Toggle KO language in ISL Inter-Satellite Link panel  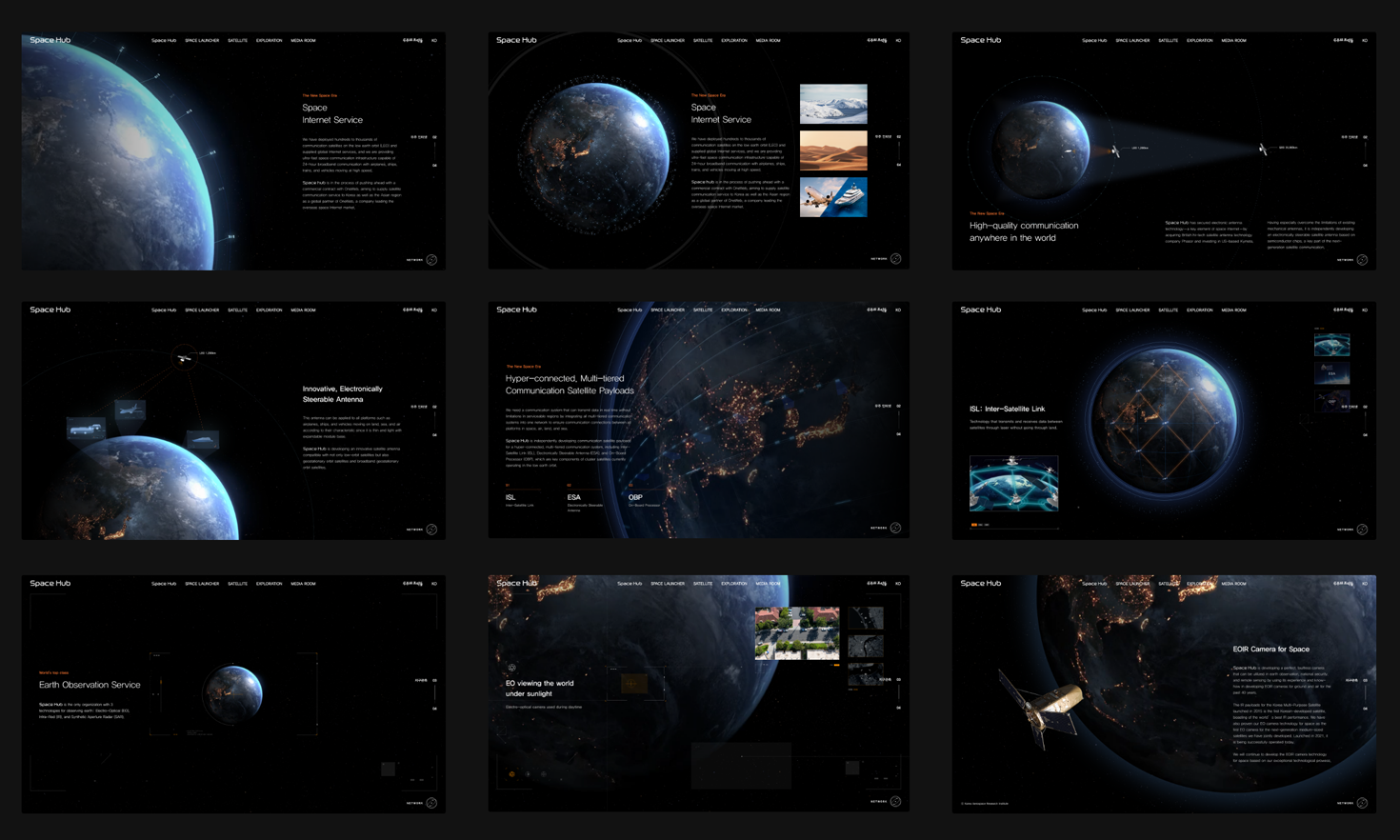[1365, 310]
